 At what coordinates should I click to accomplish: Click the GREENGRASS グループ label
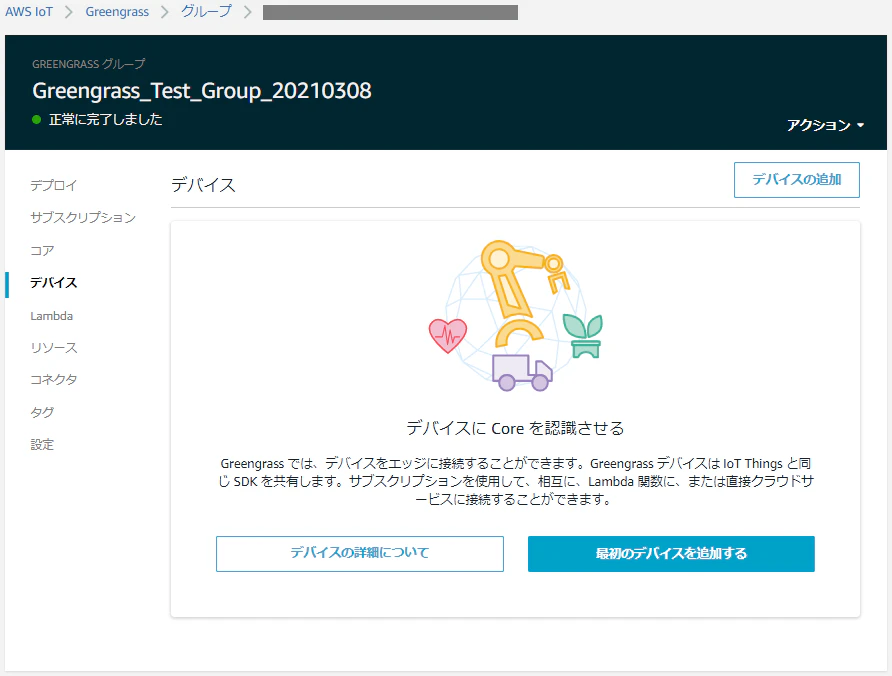click(x=89, y=64)
